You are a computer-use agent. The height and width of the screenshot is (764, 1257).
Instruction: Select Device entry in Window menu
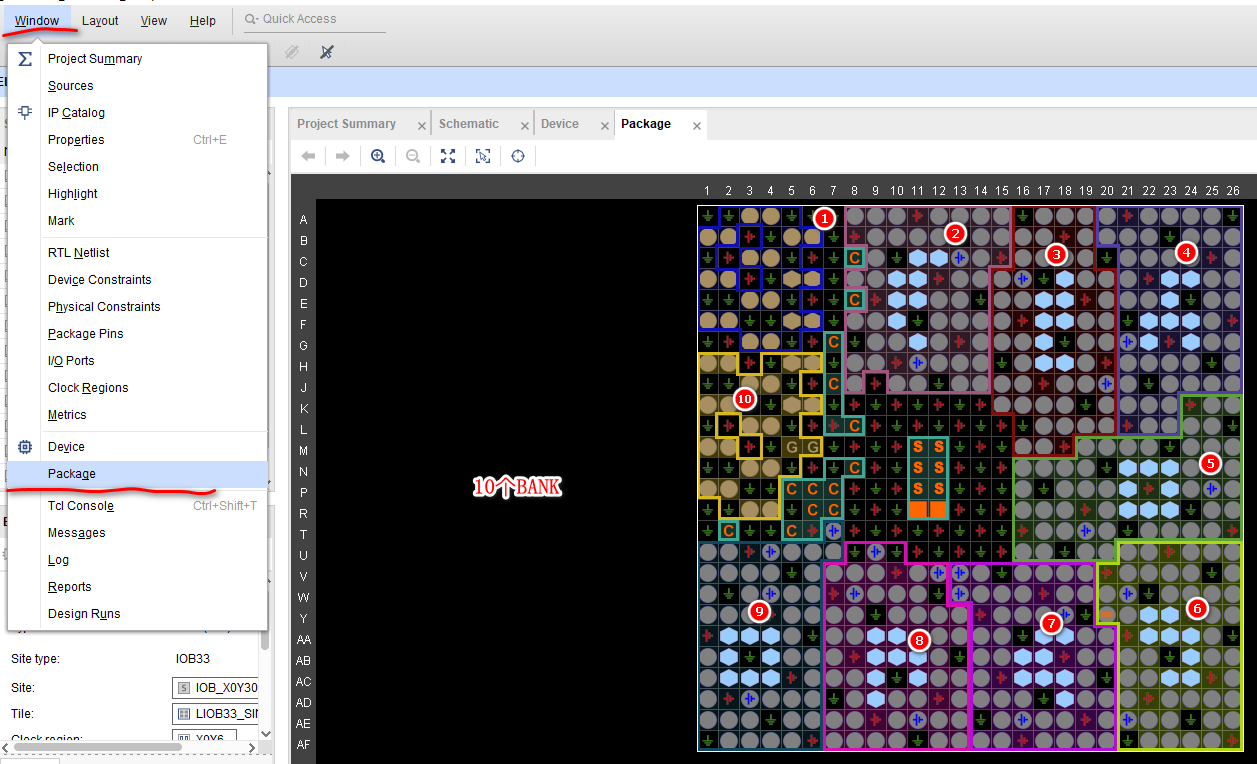pyautogui.click(x=137, y=447)
